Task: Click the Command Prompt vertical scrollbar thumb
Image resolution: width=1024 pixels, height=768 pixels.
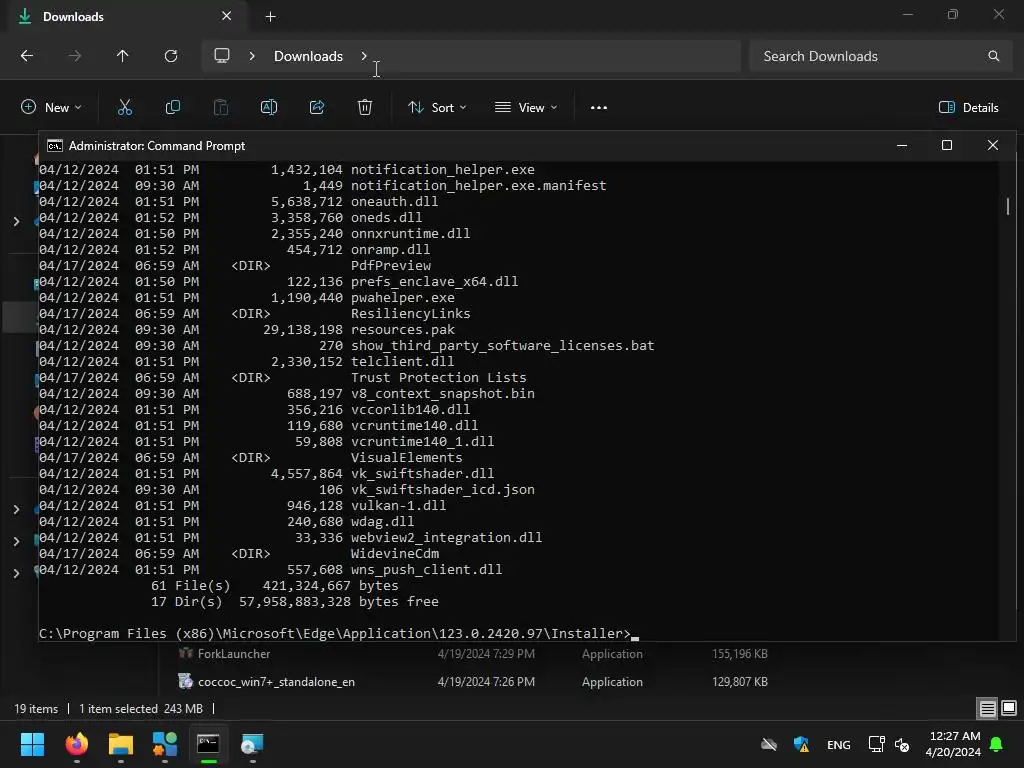Action: 1008,206
